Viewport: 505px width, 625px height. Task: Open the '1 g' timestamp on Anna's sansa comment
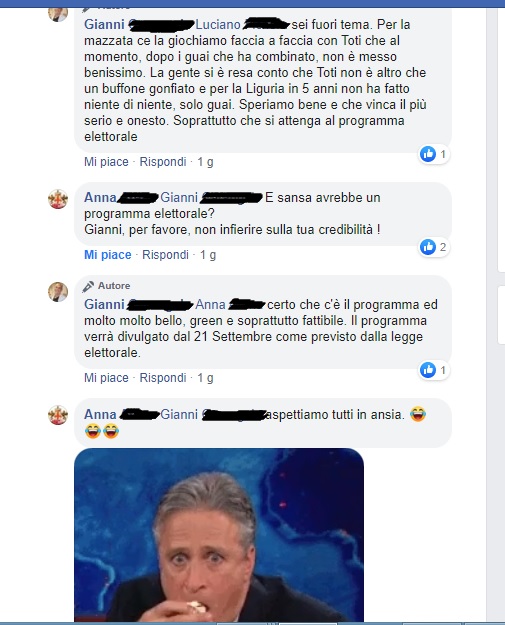click(x=208, y=255)
